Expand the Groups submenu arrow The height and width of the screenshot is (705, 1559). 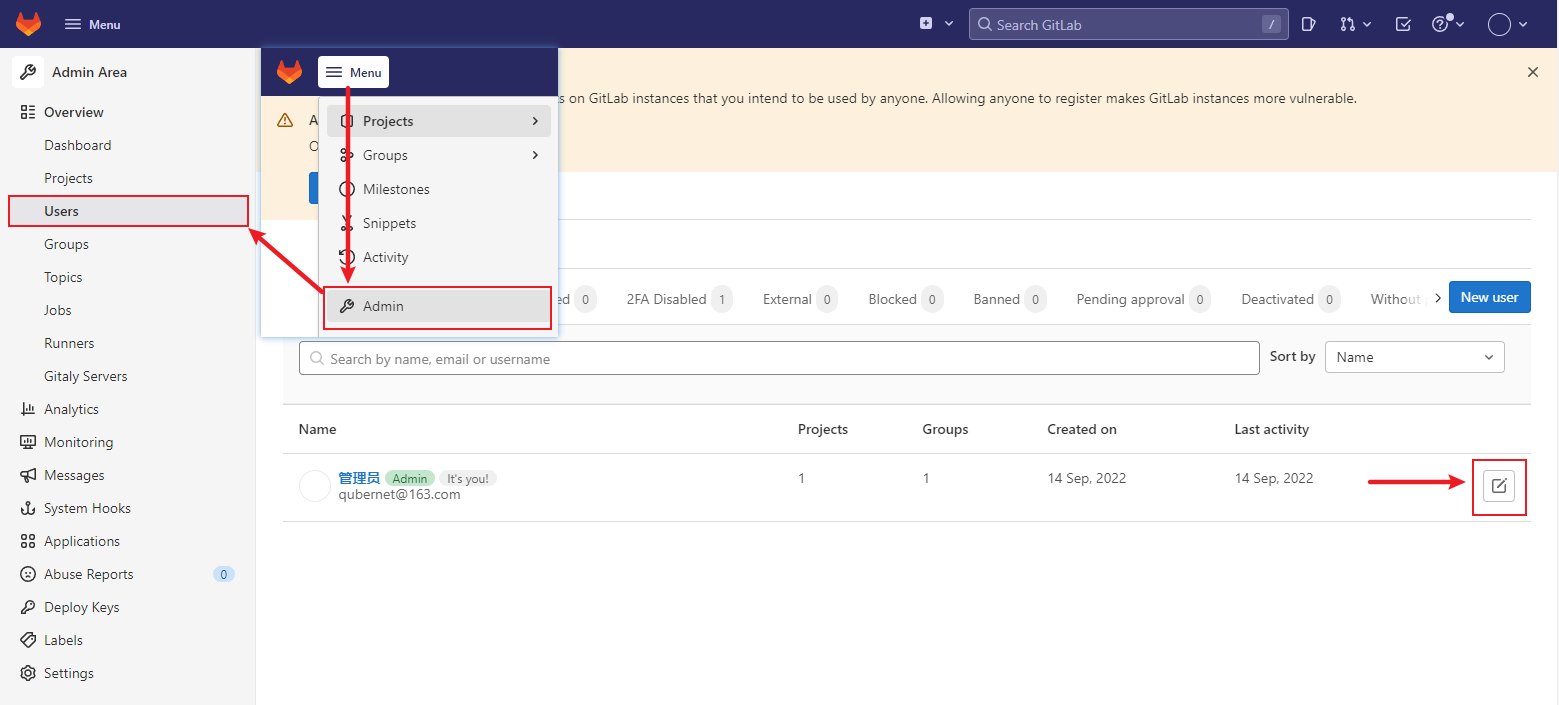point(535,155)
